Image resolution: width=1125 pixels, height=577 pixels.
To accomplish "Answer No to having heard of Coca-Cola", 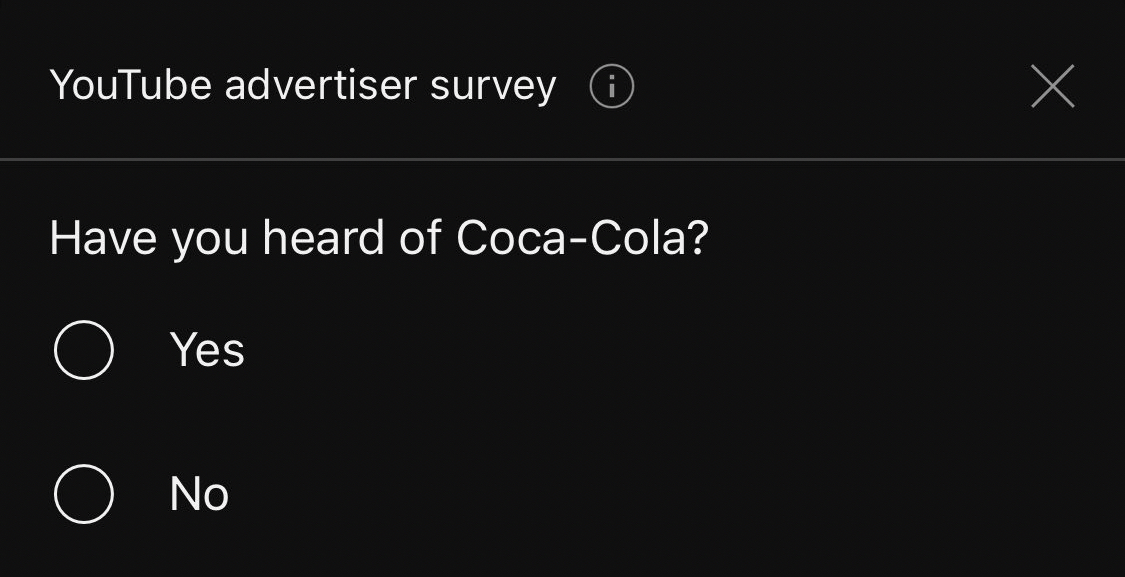I will tap(83, 493).
